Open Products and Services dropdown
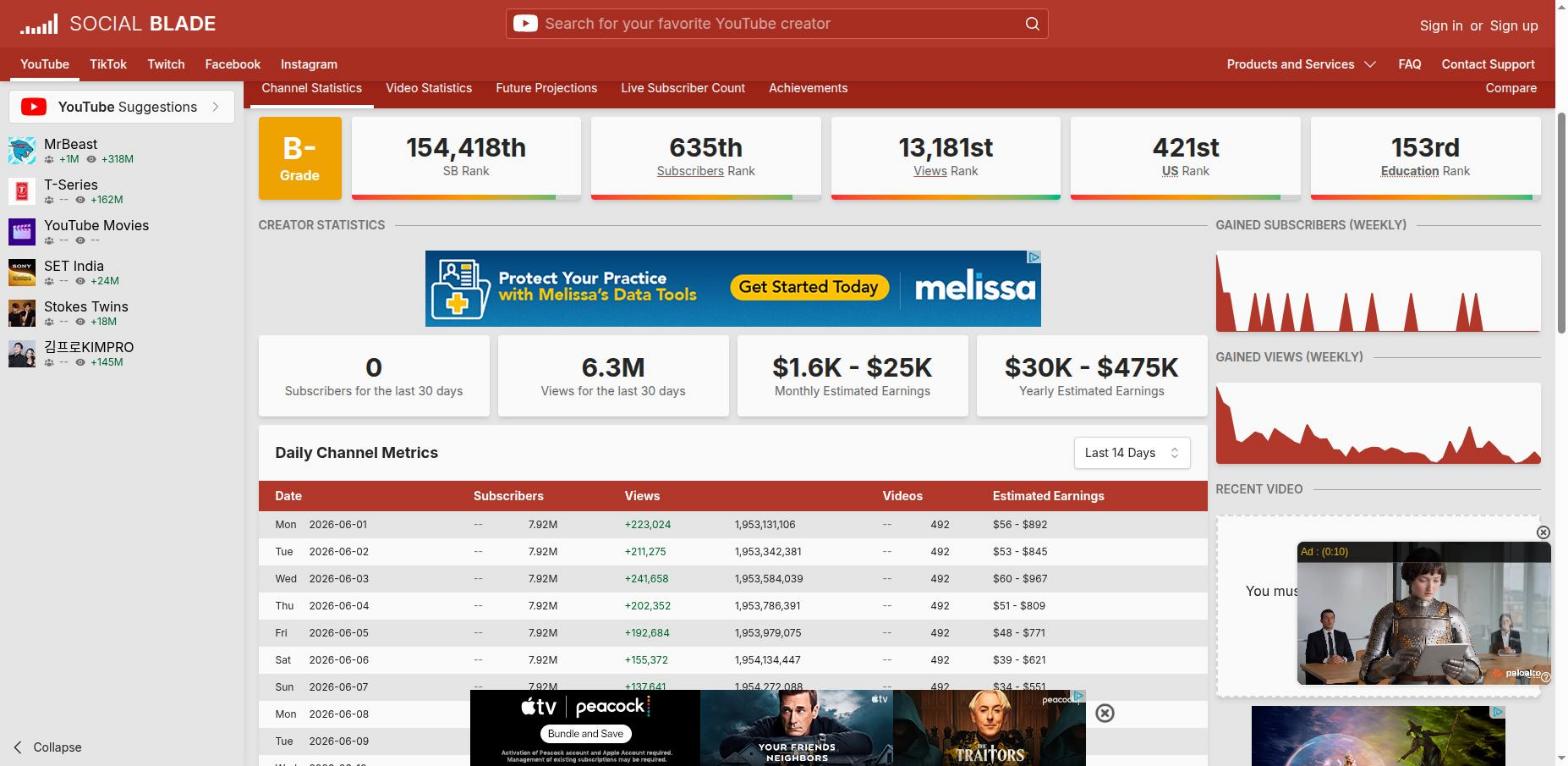This screenshot has width=1568, height=766. 1301,64
